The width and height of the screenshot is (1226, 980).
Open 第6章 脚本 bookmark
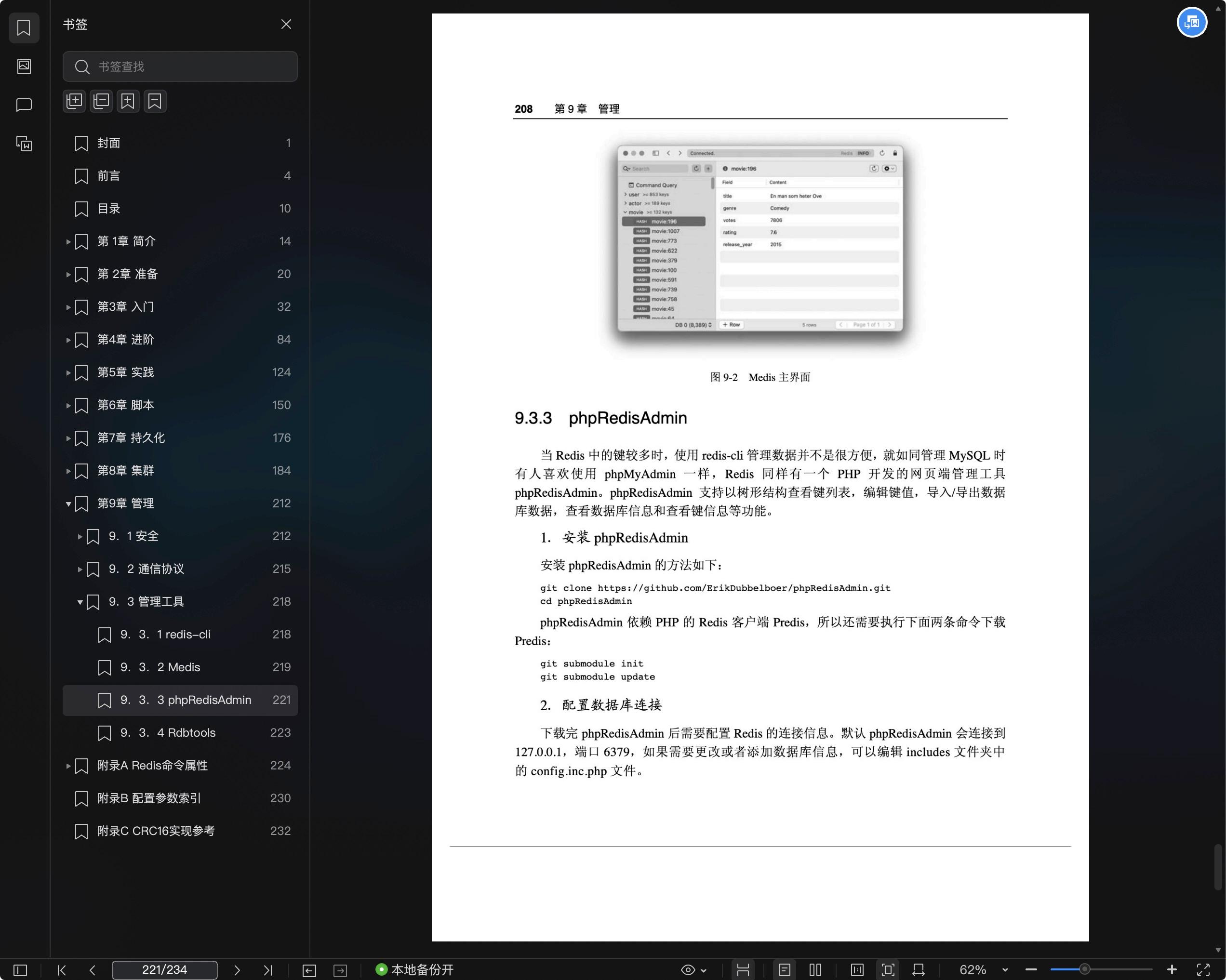[180, 405]
